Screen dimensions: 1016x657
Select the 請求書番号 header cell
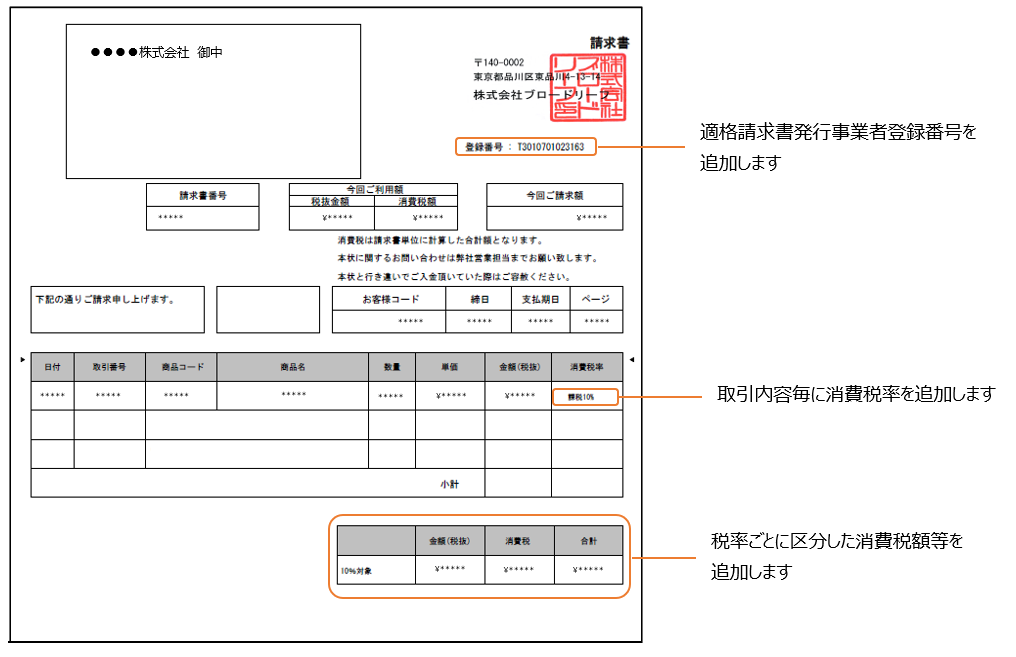[202, 195]
